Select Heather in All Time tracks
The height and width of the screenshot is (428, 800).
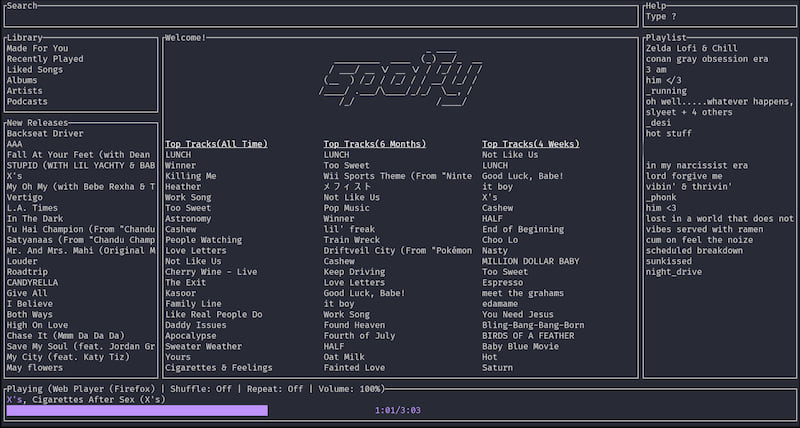point(183,187)
